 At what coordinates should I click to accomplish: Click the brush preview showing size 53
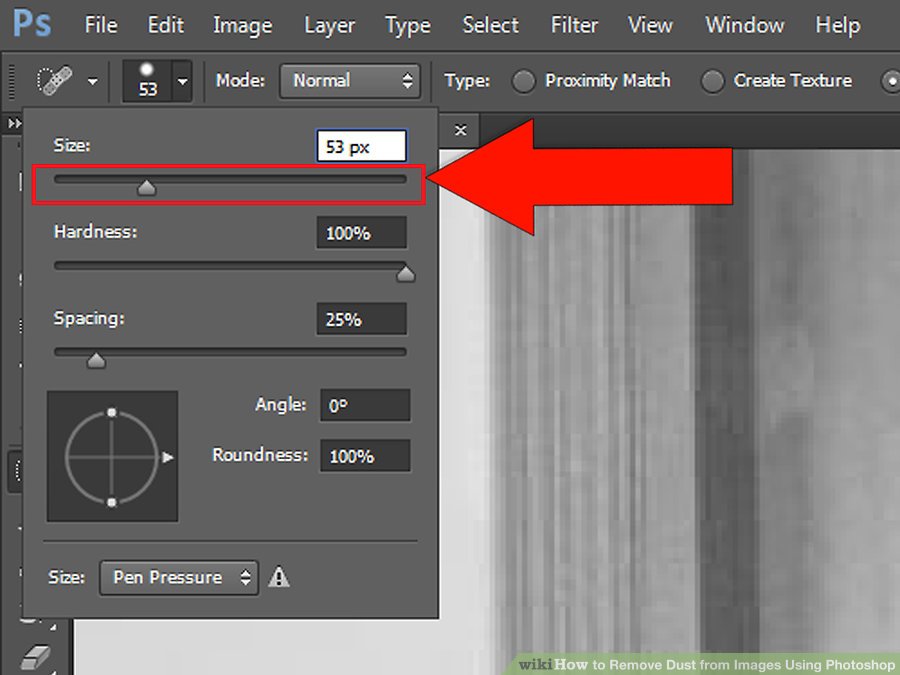coord(147,81)
